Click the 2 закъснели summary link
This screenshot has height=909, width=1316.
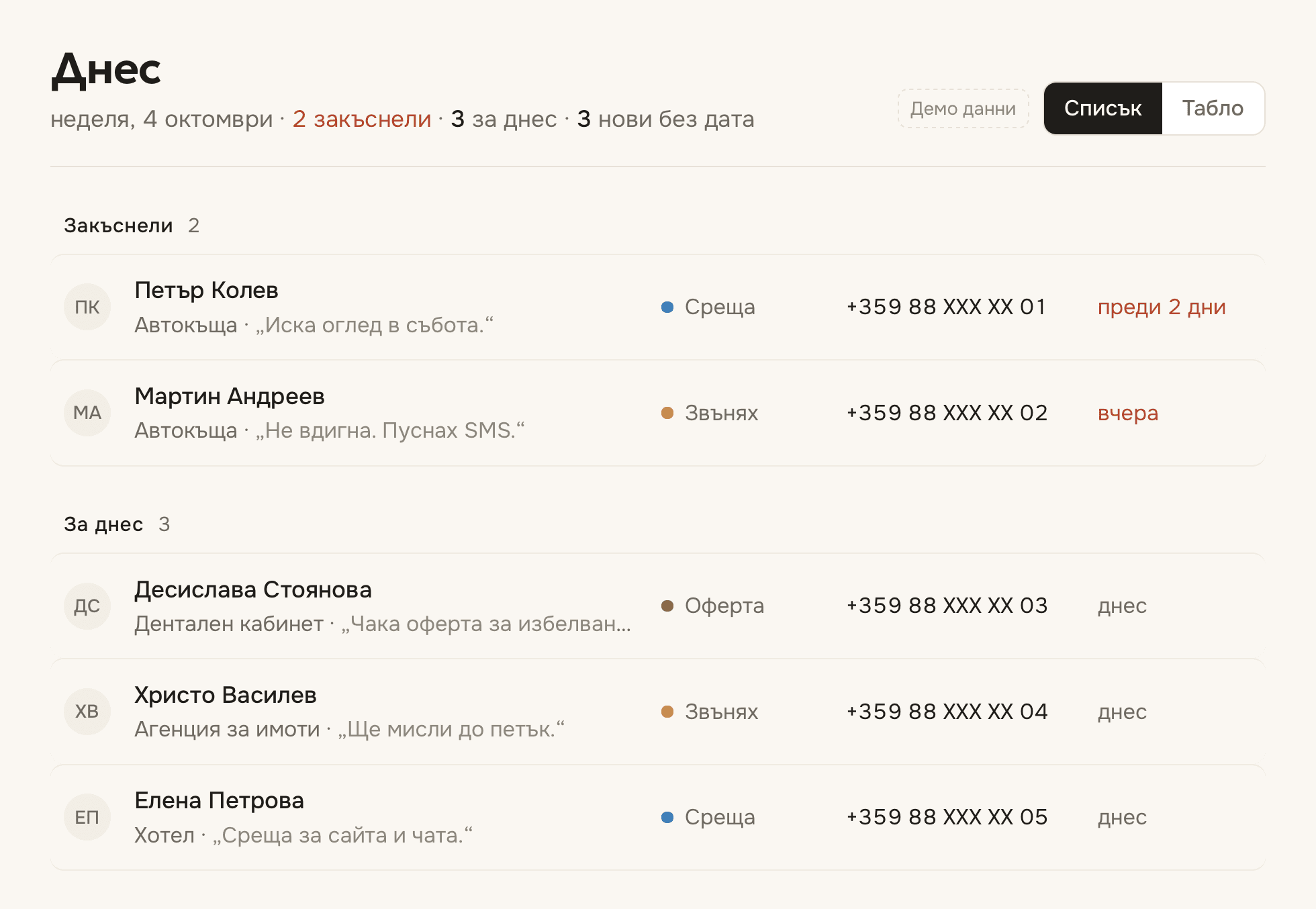point(362,119)
